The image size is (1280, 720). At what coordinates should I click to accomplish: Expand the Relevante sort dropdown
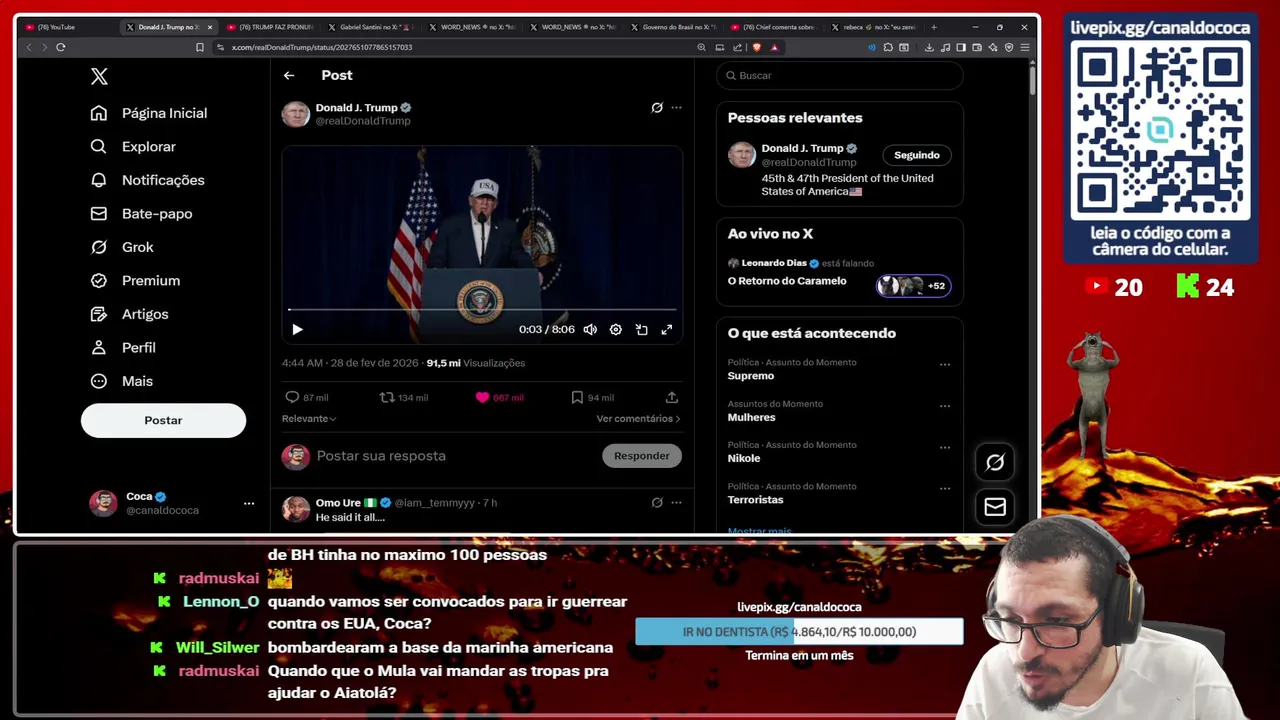(x=309, y=418)
